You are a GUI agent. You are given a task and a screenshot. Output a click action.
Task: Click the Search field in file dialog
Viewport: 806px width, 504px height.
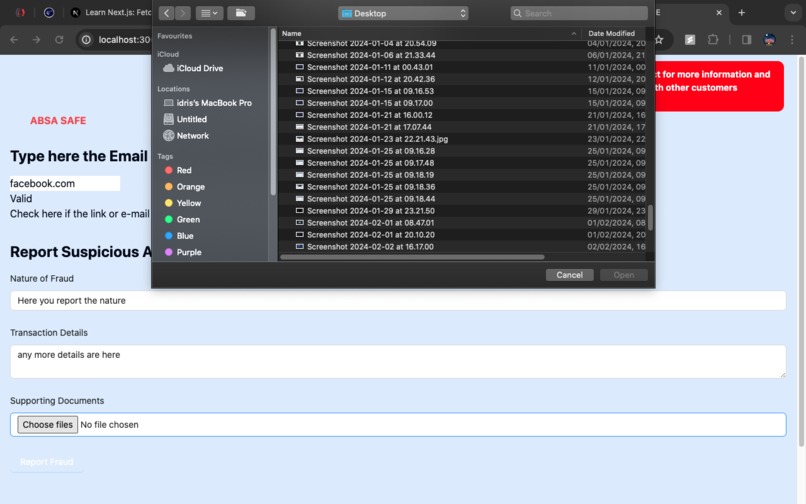(579, 13)
